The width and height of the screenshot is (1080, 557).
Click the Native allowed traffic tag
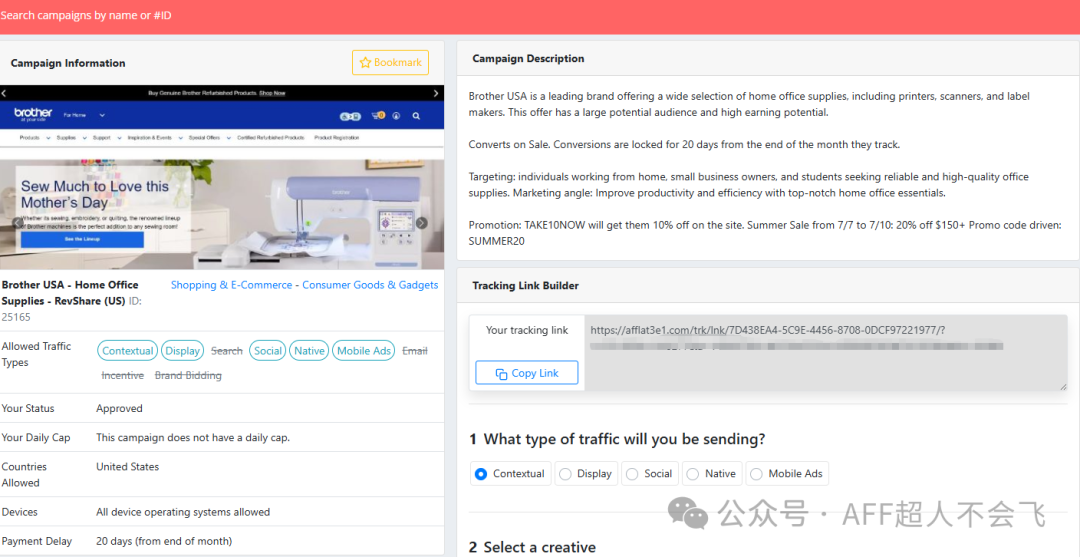click(x=309, y=350)
